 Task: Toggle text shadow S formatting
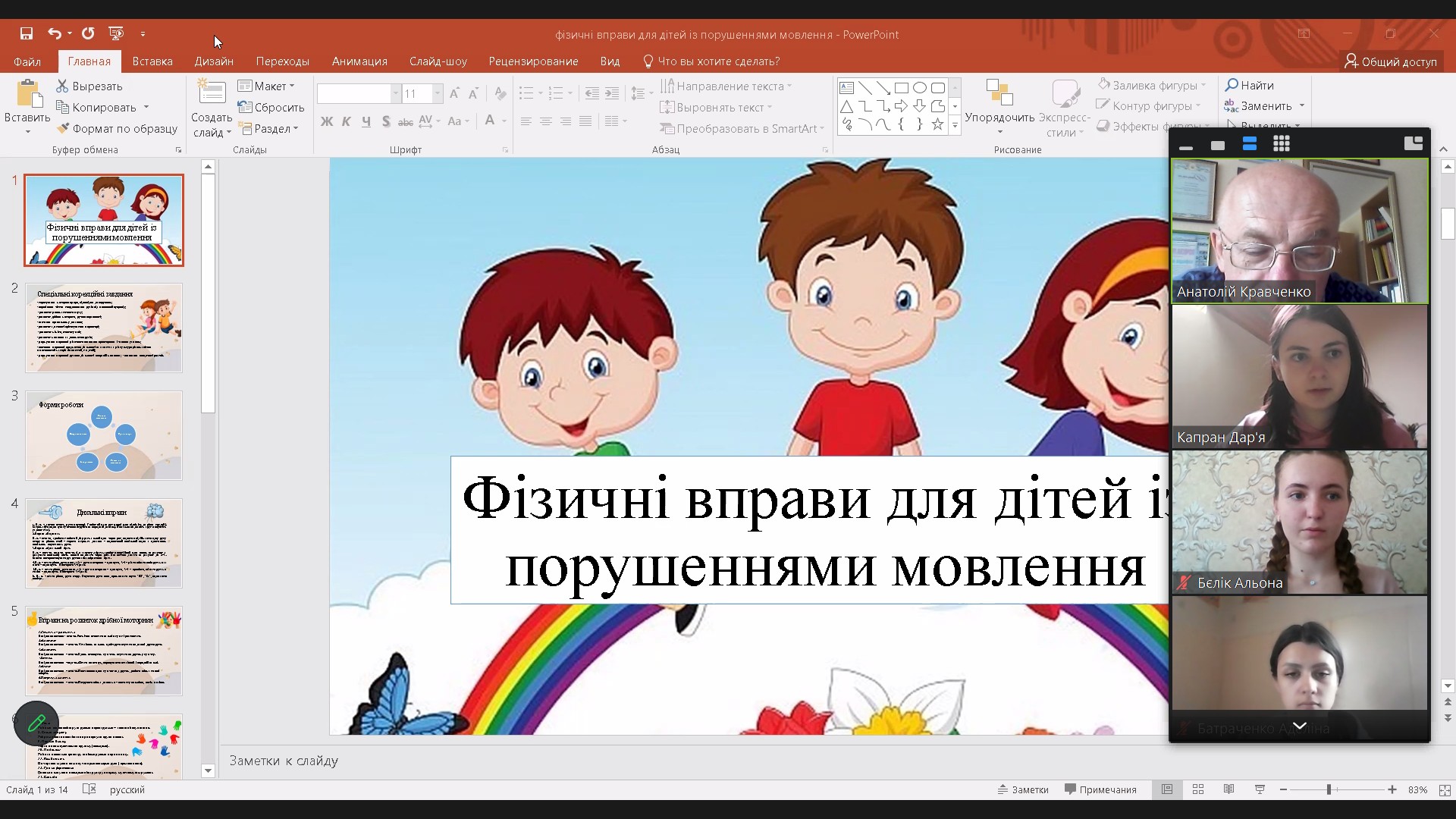pyautogui.click(x=386, y=121)
